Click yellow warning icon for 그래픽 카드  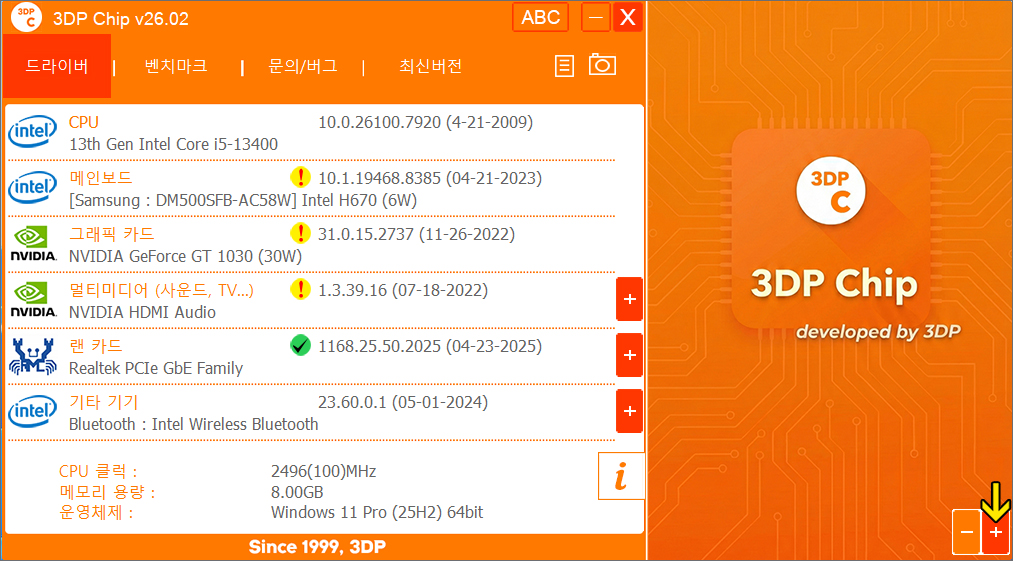[300, 234]
